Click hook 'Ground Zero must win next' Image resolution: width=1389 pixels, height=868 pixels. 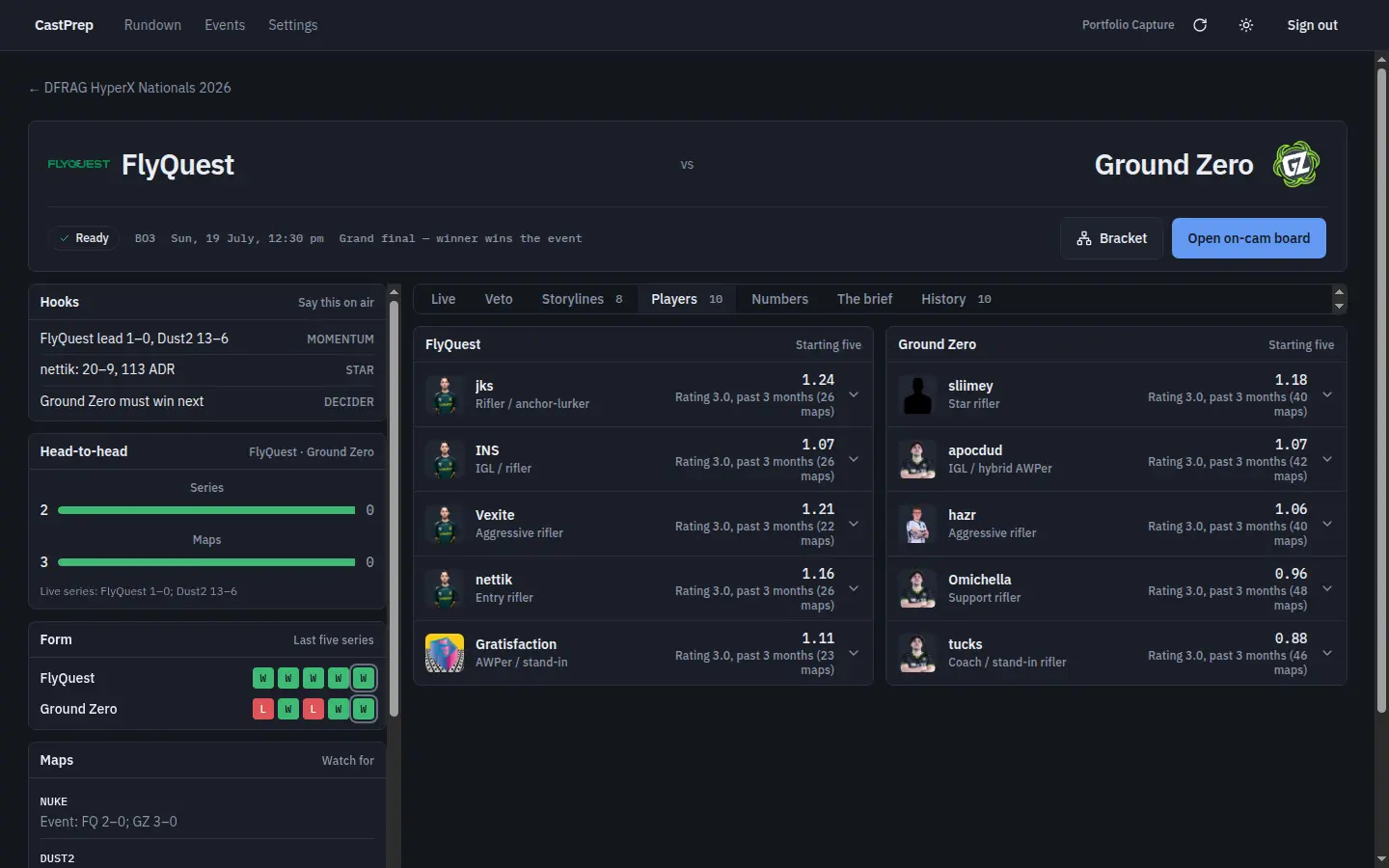tap(206, 401)
